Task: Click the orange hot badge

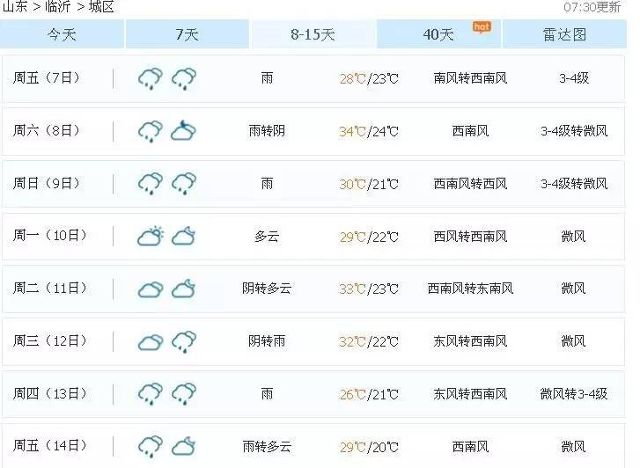Action: (x=482, y=27)
